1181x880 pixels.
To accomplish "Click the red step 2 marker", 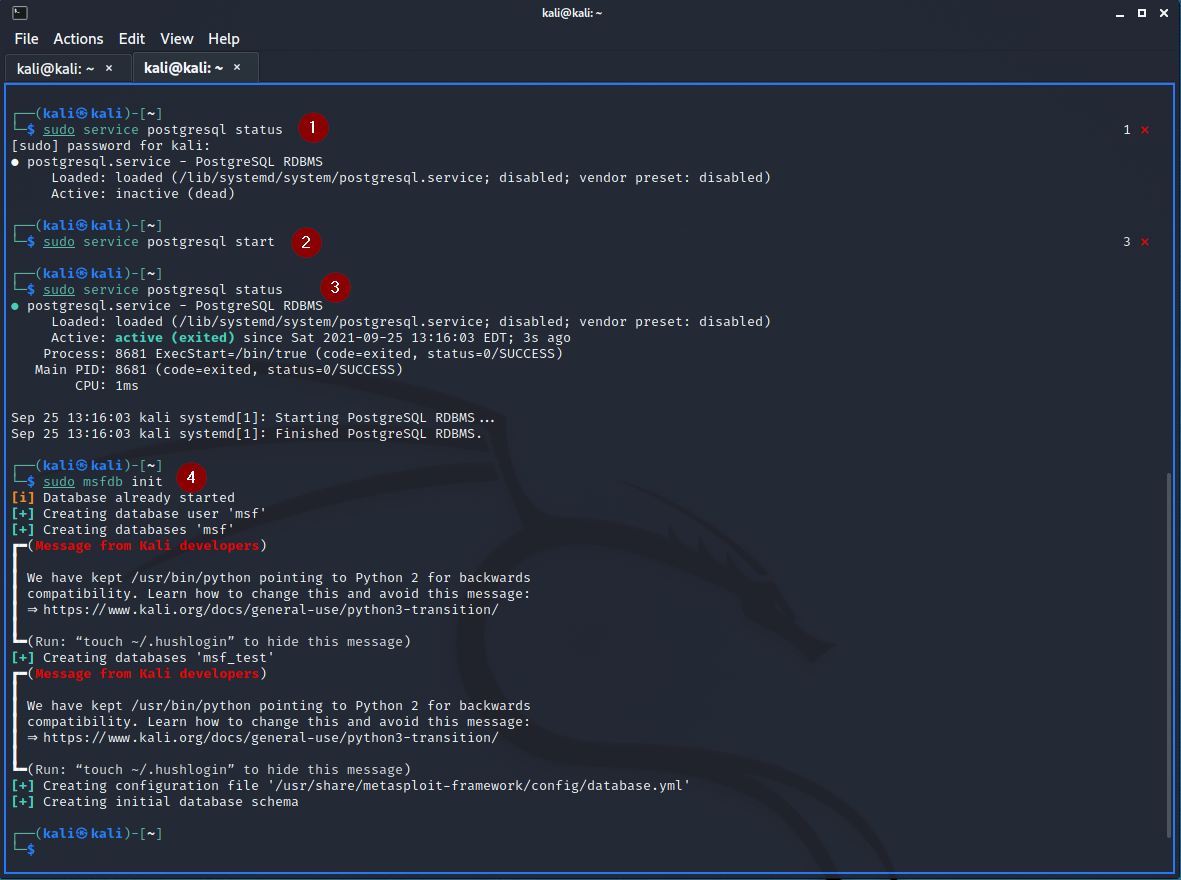I will point(306,241).
